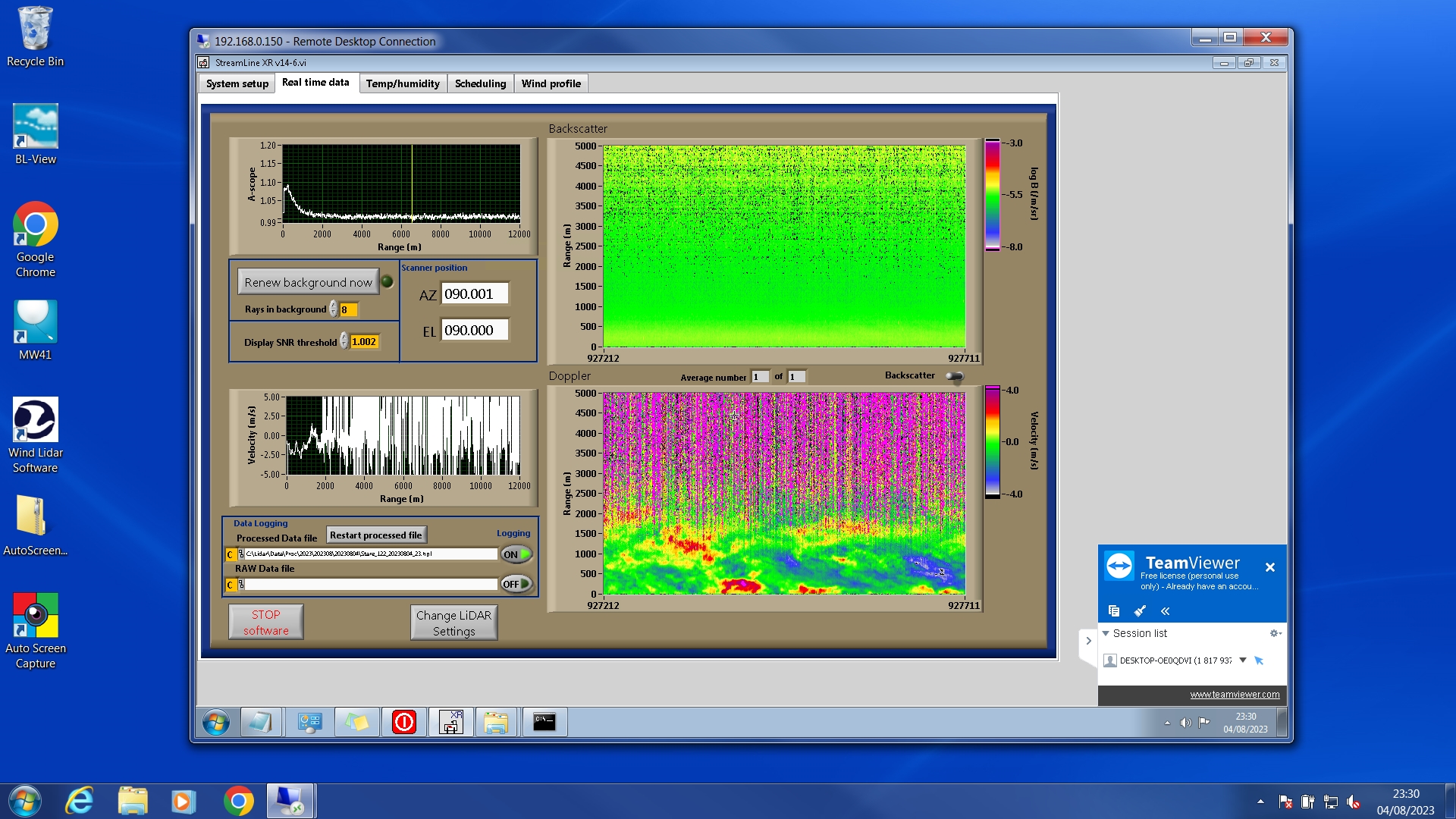Click the red power icon in remote taskbar

tap(403, 722)
